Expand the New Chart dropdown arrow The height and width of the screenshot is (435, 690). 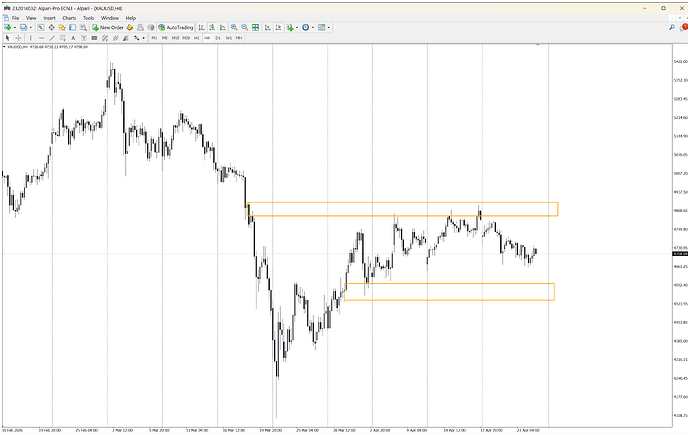pos(15,27)
